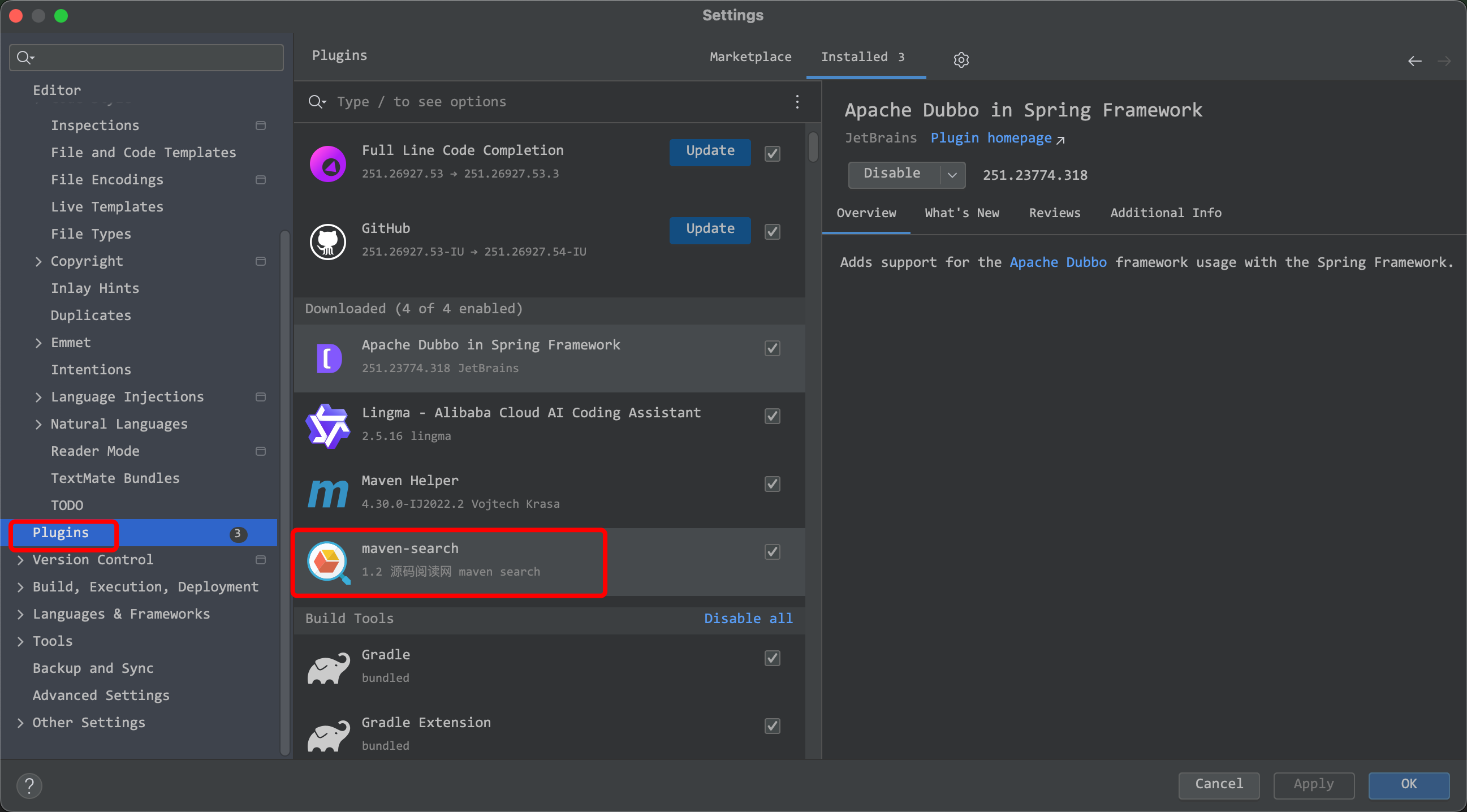Click the project-level icon beside Language Injections
This screenshot has height=812, width=1467.
[x=260, y=397]
